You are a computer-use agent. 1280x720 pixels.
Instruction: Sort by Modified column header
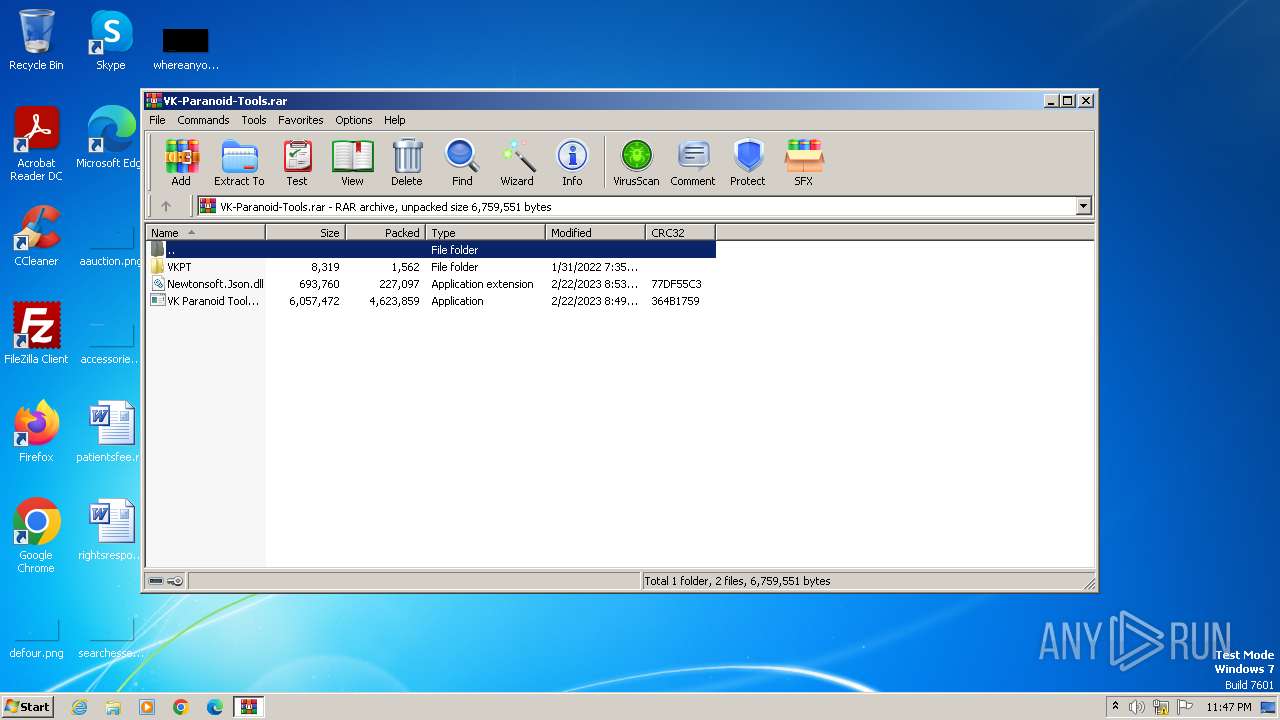point(596,233)
